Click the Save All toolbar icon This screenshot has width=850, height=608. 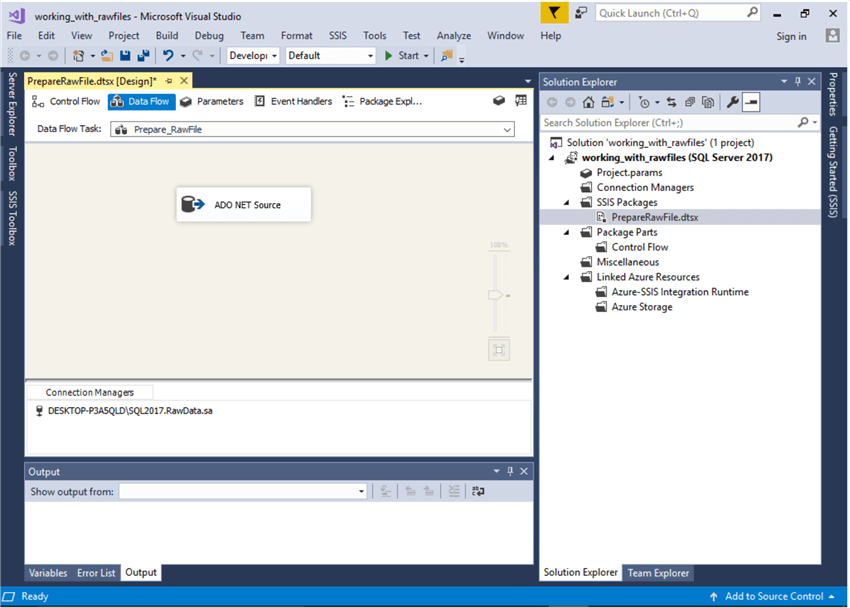(x=144, y=55)
